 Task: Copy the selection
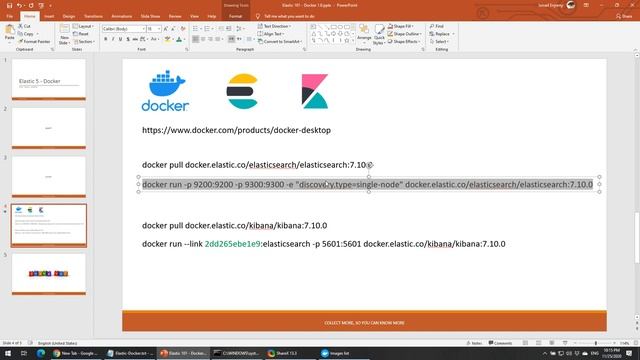[x=26, y=34]
